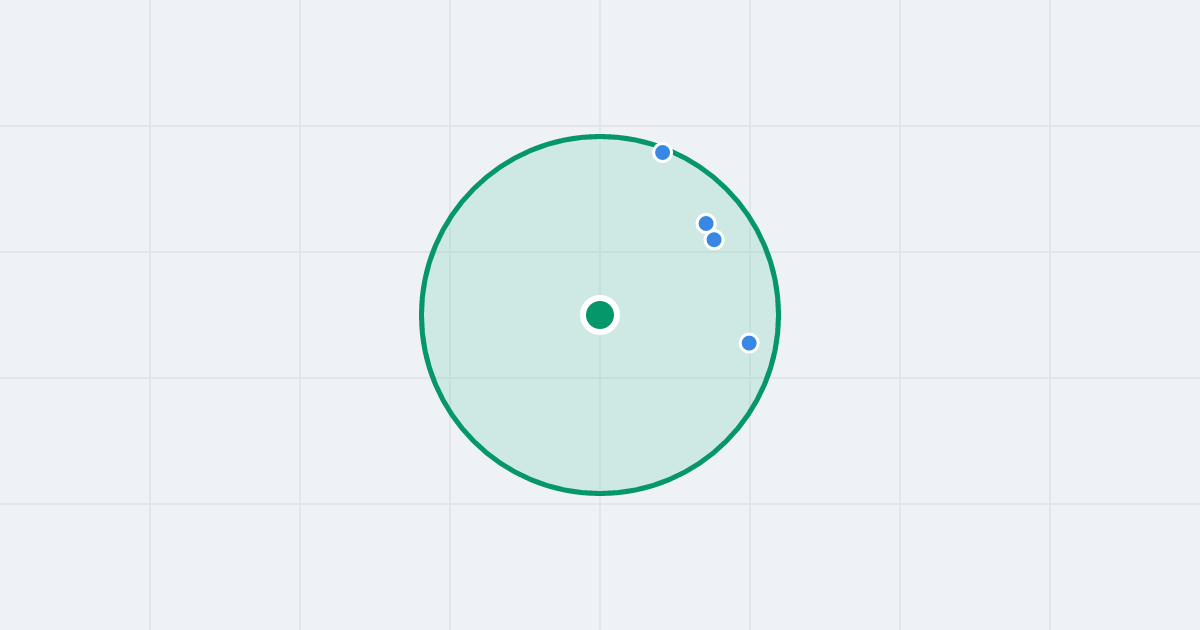Image resolution: width=1200 pixels, height=630 pixels.
Task: Click the green marker at the circle's center
Action: click(600, 315)
